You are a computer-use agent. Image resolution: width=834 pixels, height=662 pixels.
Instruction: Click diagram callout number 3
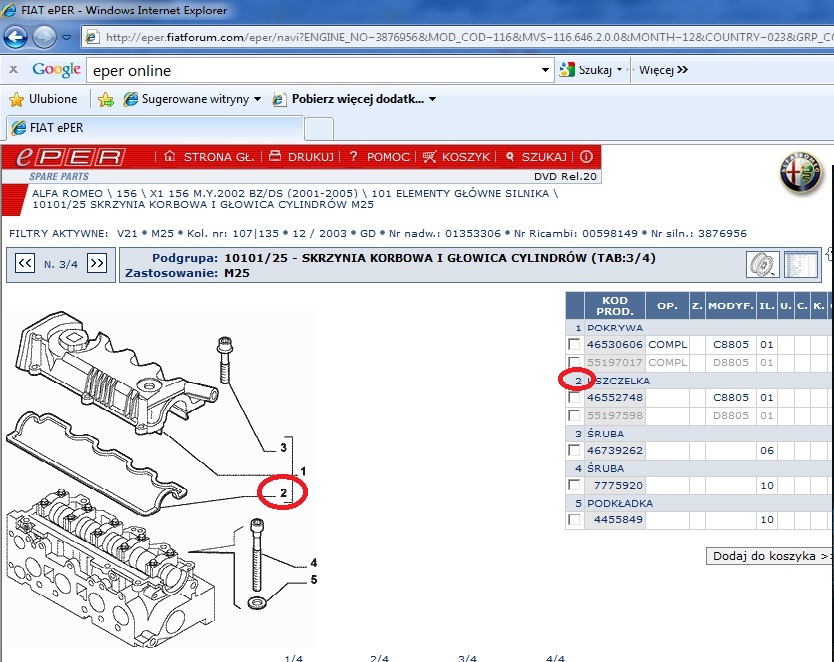tap(283, 448)
